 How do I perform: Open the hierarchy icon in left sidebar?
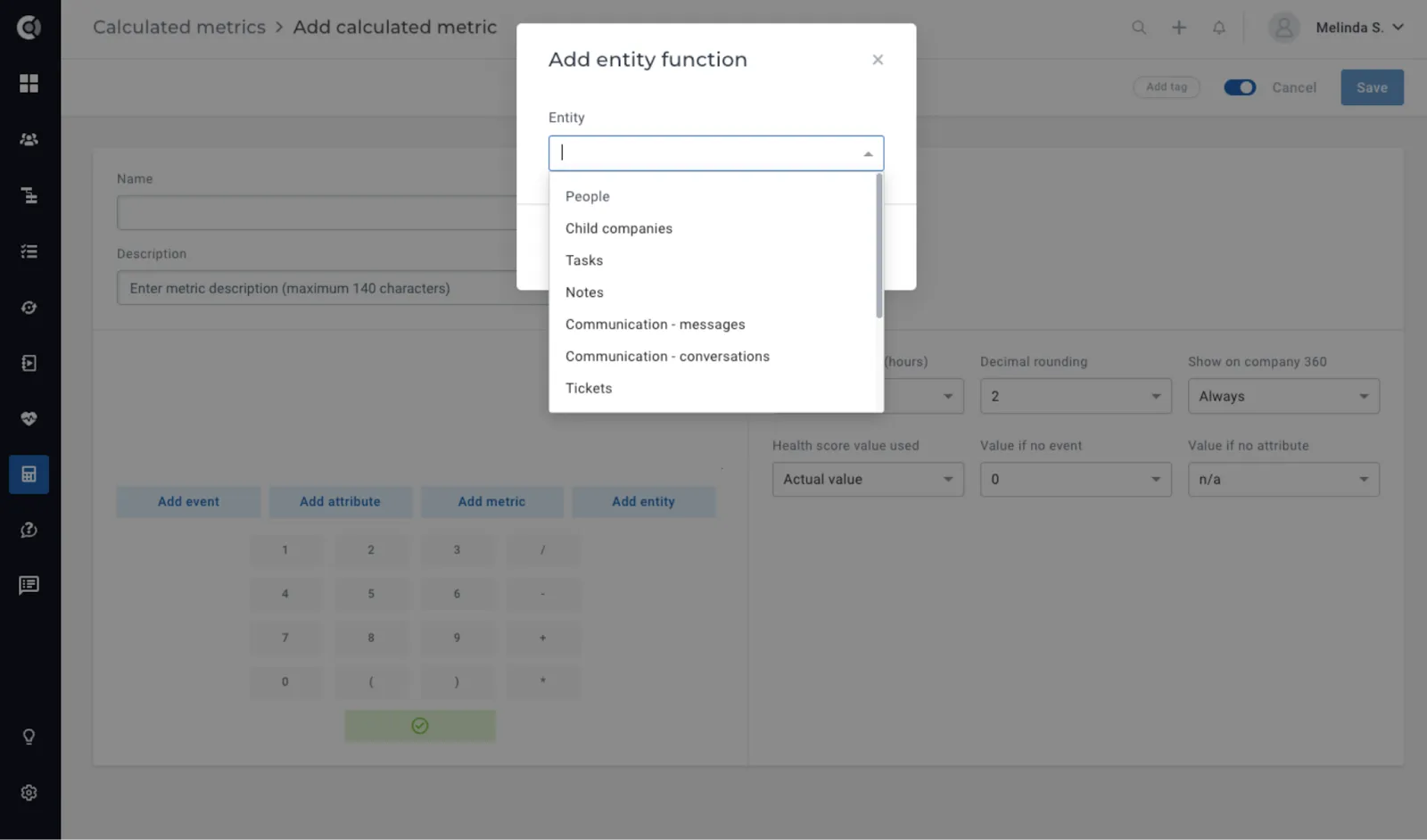coord(29,195)
